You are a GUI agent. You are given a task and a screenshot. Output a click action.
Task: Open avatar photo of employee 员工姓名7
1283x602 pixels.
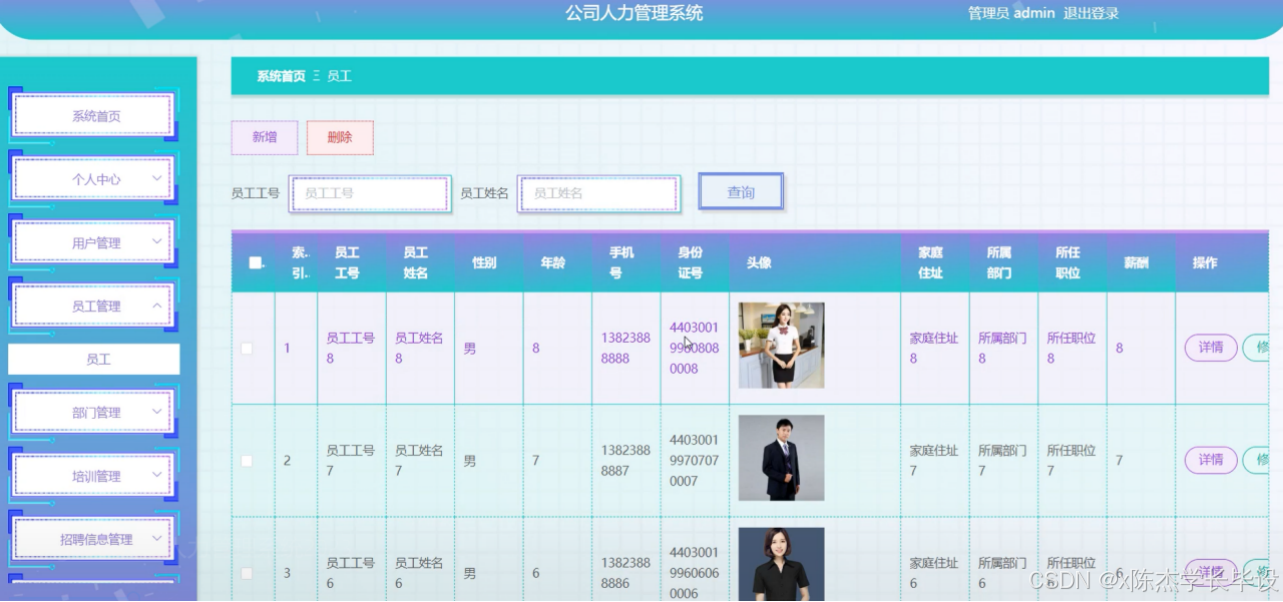[781, 458]
